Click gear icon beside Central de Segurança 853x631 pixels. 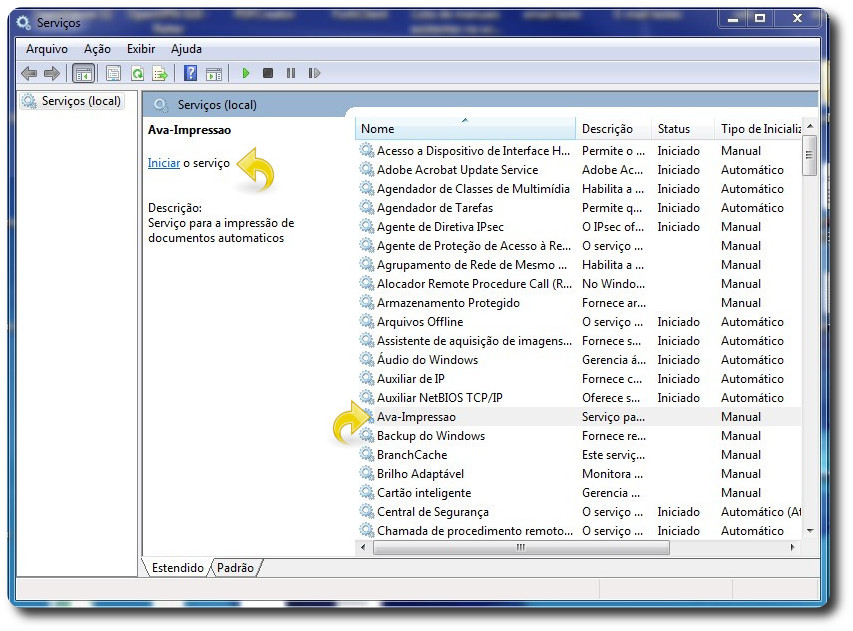(367, 511)
